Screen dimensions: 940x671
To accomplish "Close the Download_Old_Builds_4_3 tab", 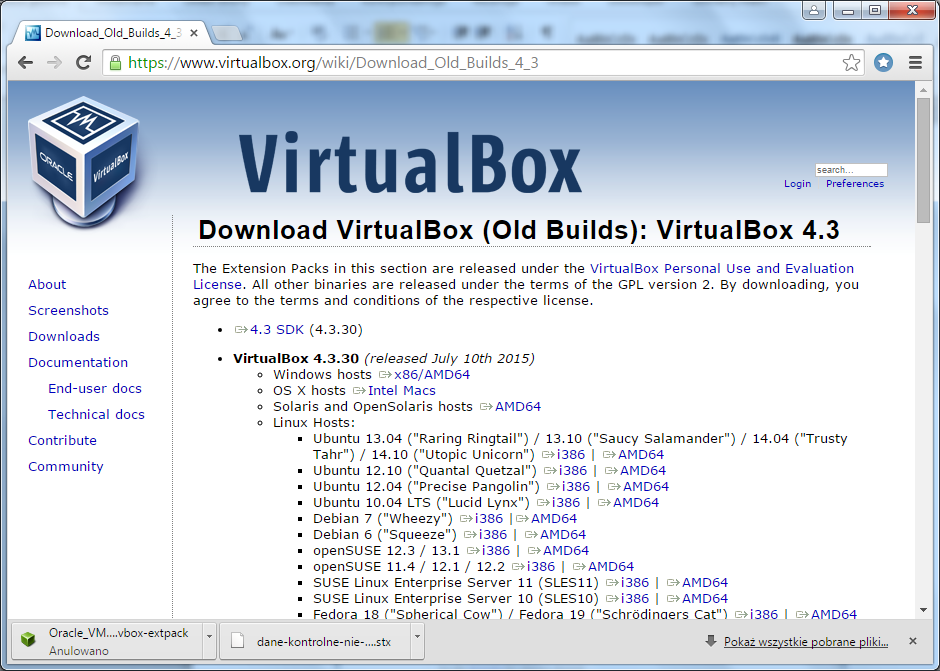I will pos(194,33).
